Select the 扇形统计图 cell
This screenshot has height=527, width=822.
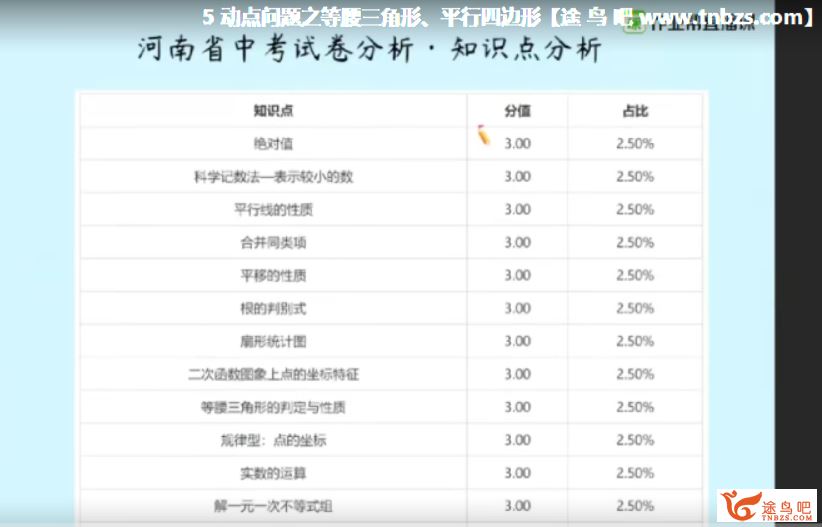273,342
